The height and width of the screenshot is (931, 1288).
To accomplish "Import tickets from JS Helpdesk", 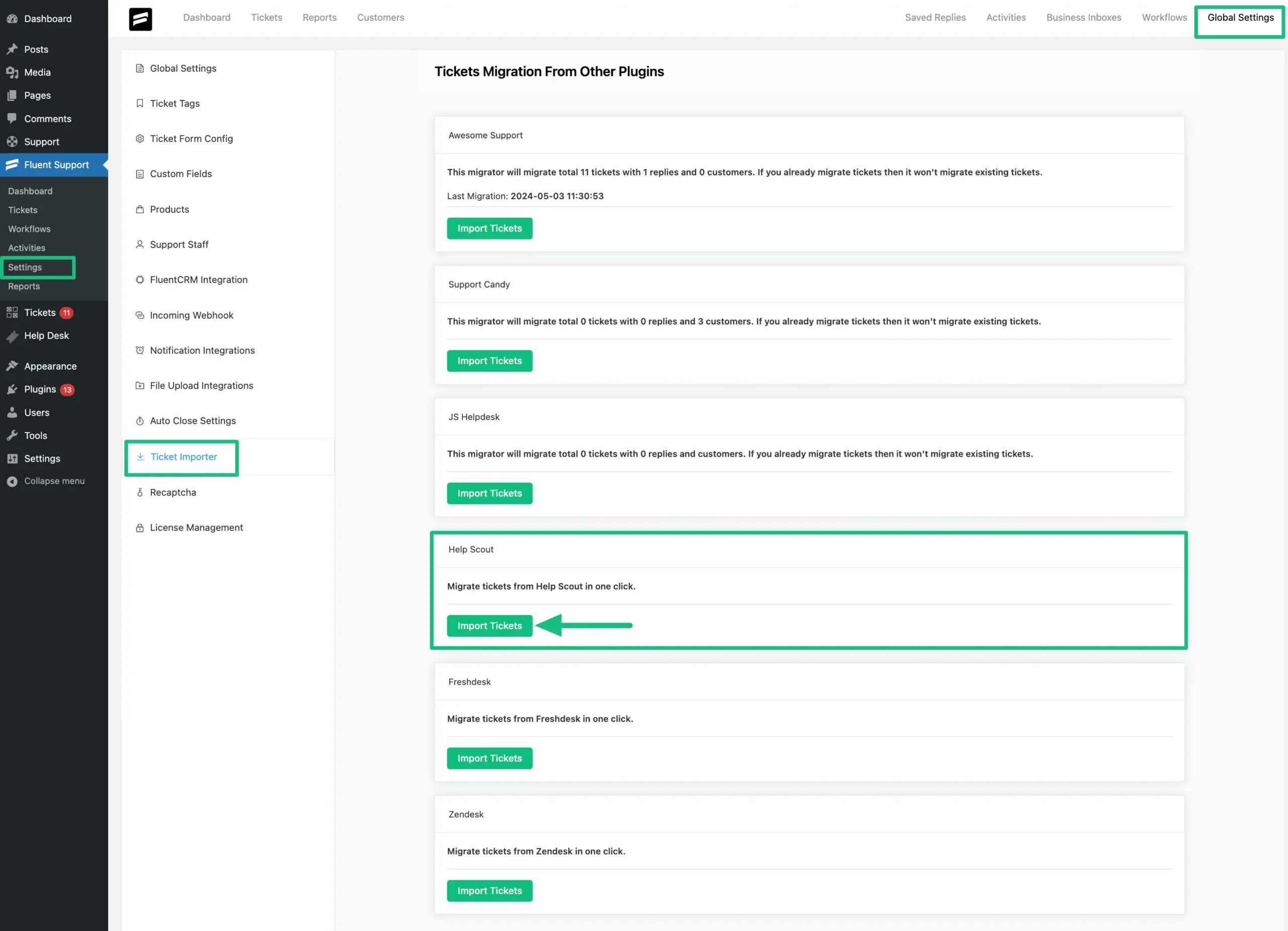I will (490, 493).
